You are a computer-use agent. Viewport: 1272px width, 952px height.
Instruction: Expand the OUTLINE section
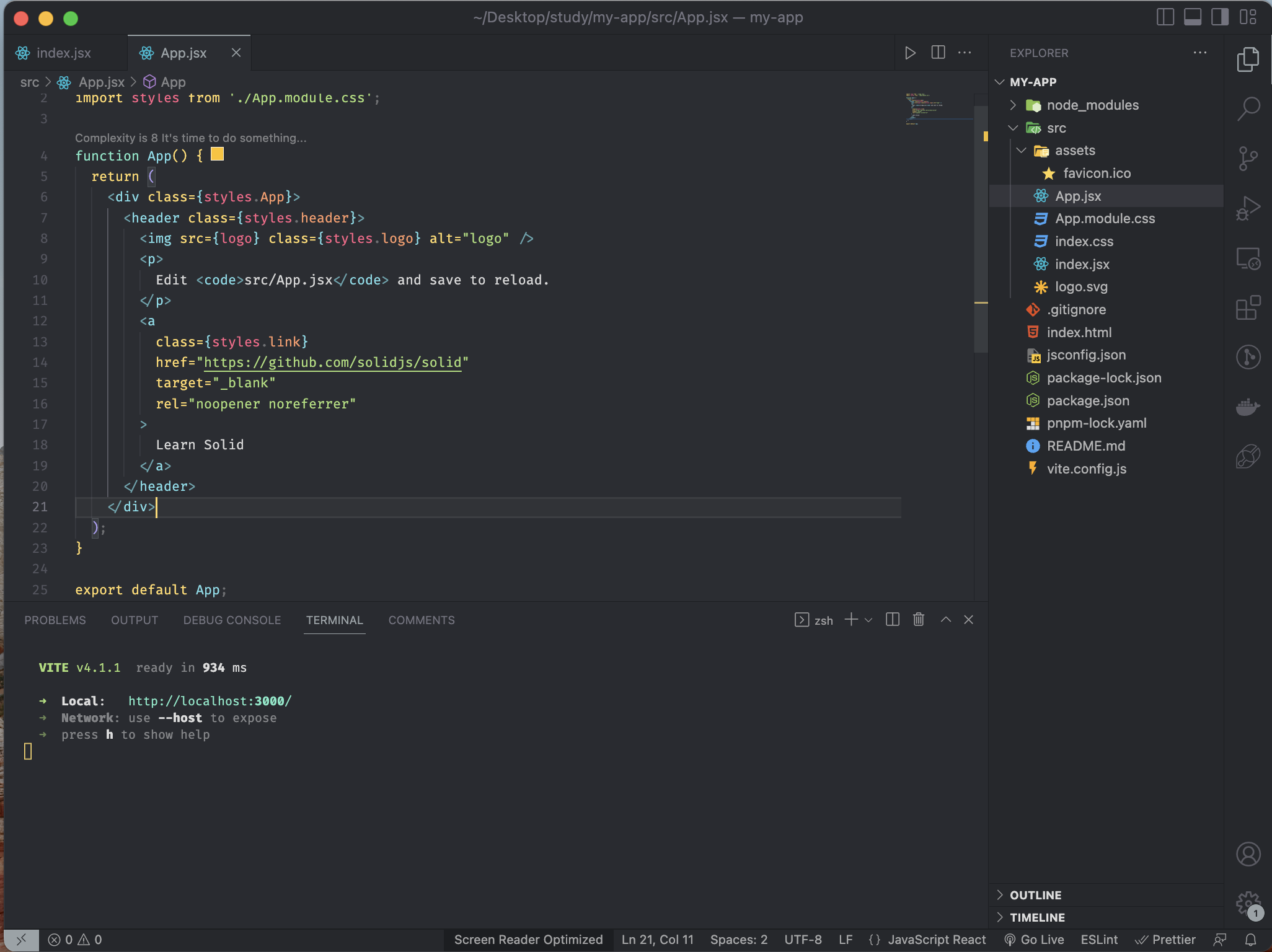tap(1035, 895)
